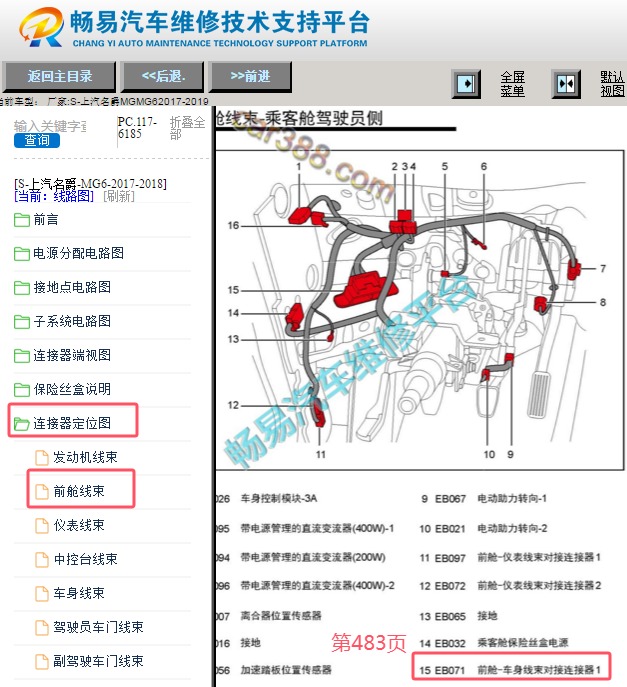
Task: Click the folder icon beside 保险丝盒说明
Action: click(x=21, y=390)
